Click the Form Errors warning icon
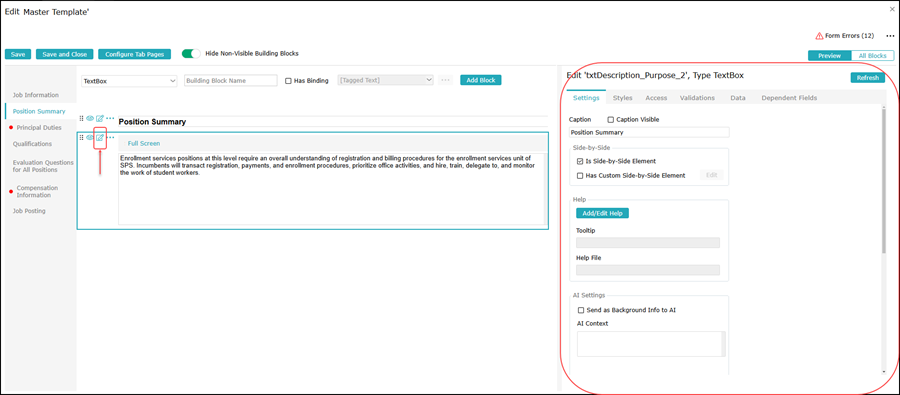 (x=820, y=36)
